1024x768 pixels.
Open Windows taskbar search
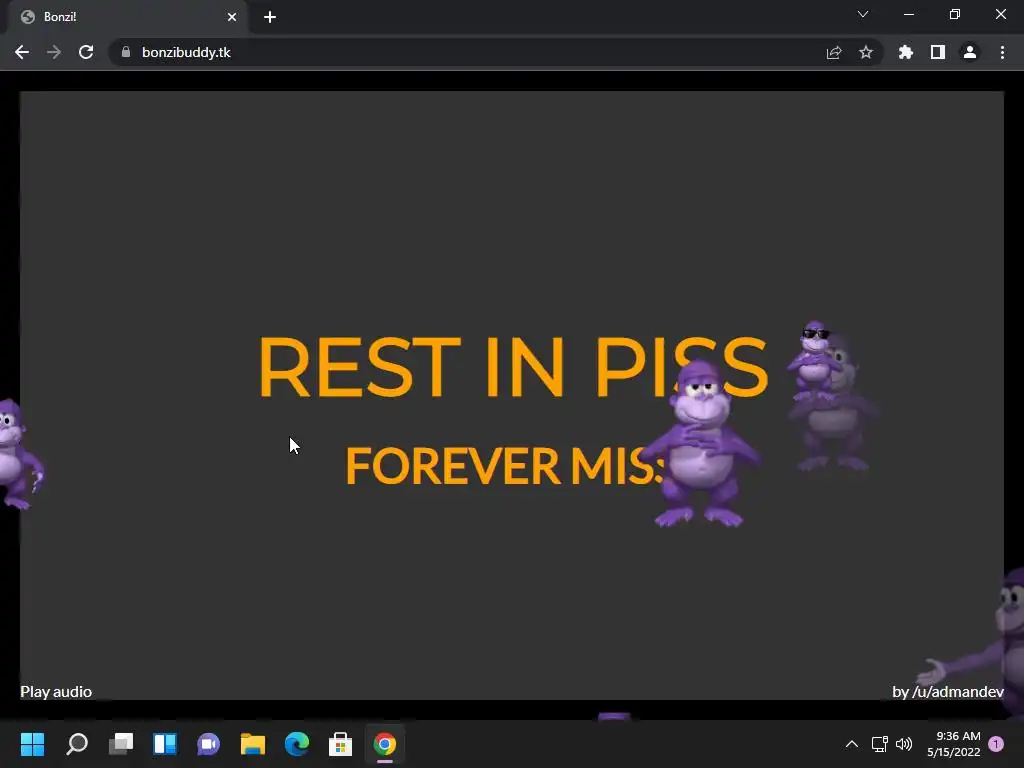[x=76, y=744]
